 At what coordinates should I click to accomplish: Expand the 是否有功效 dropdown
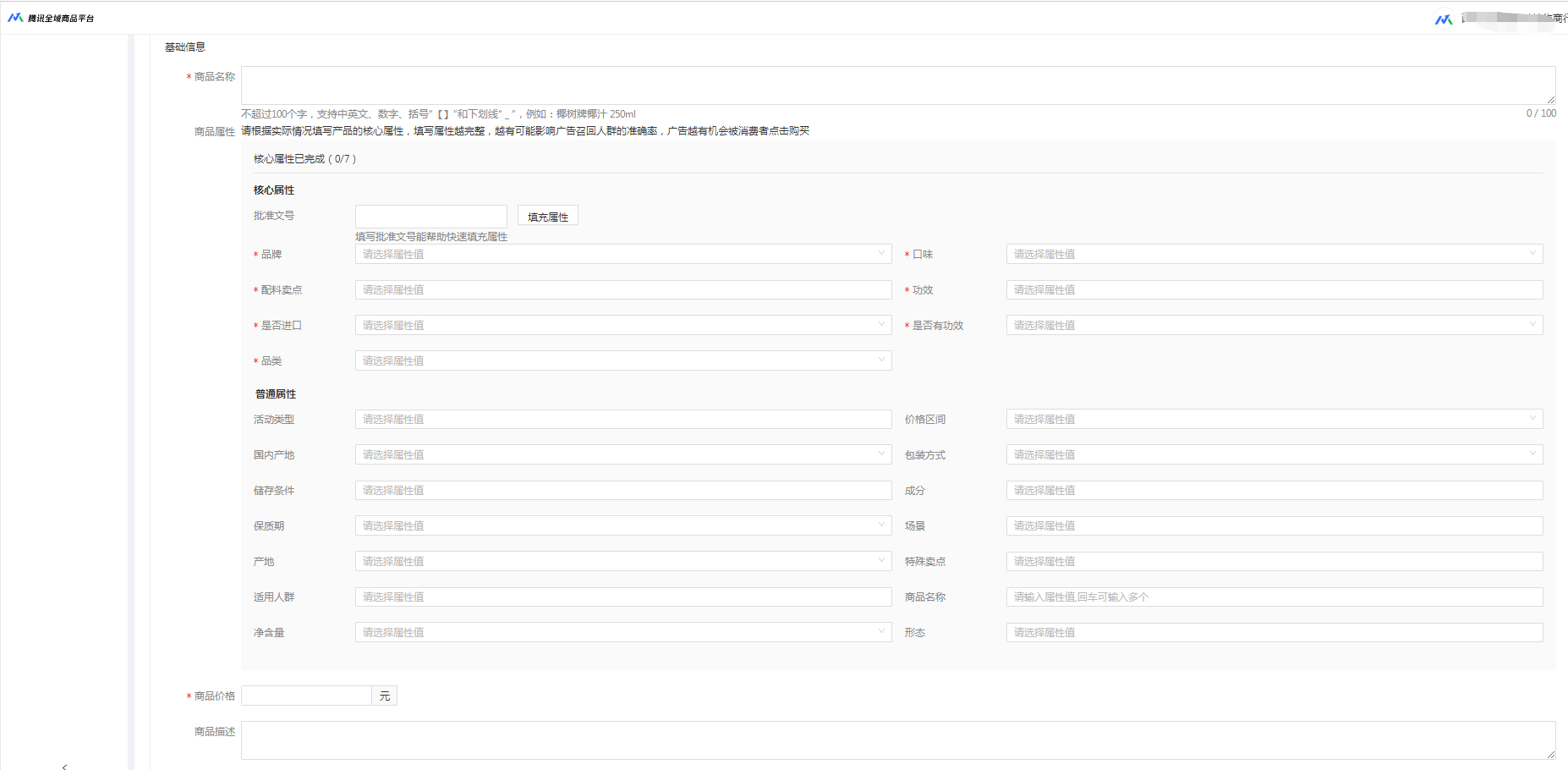coord(1274,325)
